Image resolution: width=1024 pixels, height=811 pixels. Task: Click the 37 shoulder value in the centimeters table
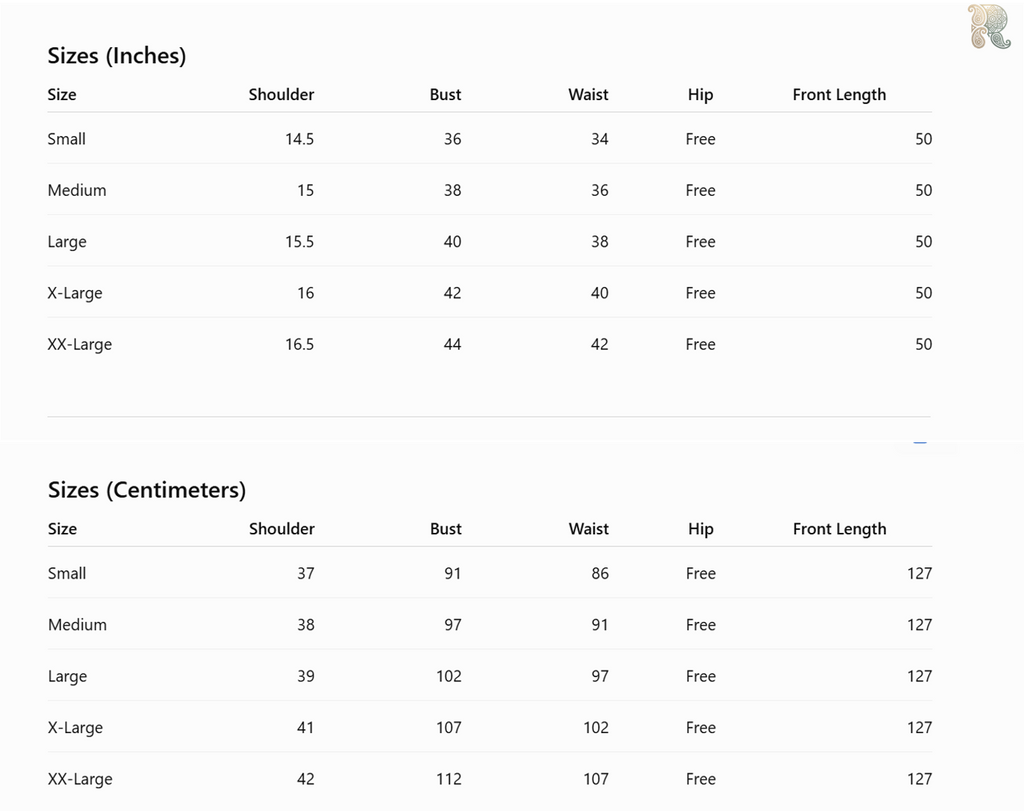point(306,573)
